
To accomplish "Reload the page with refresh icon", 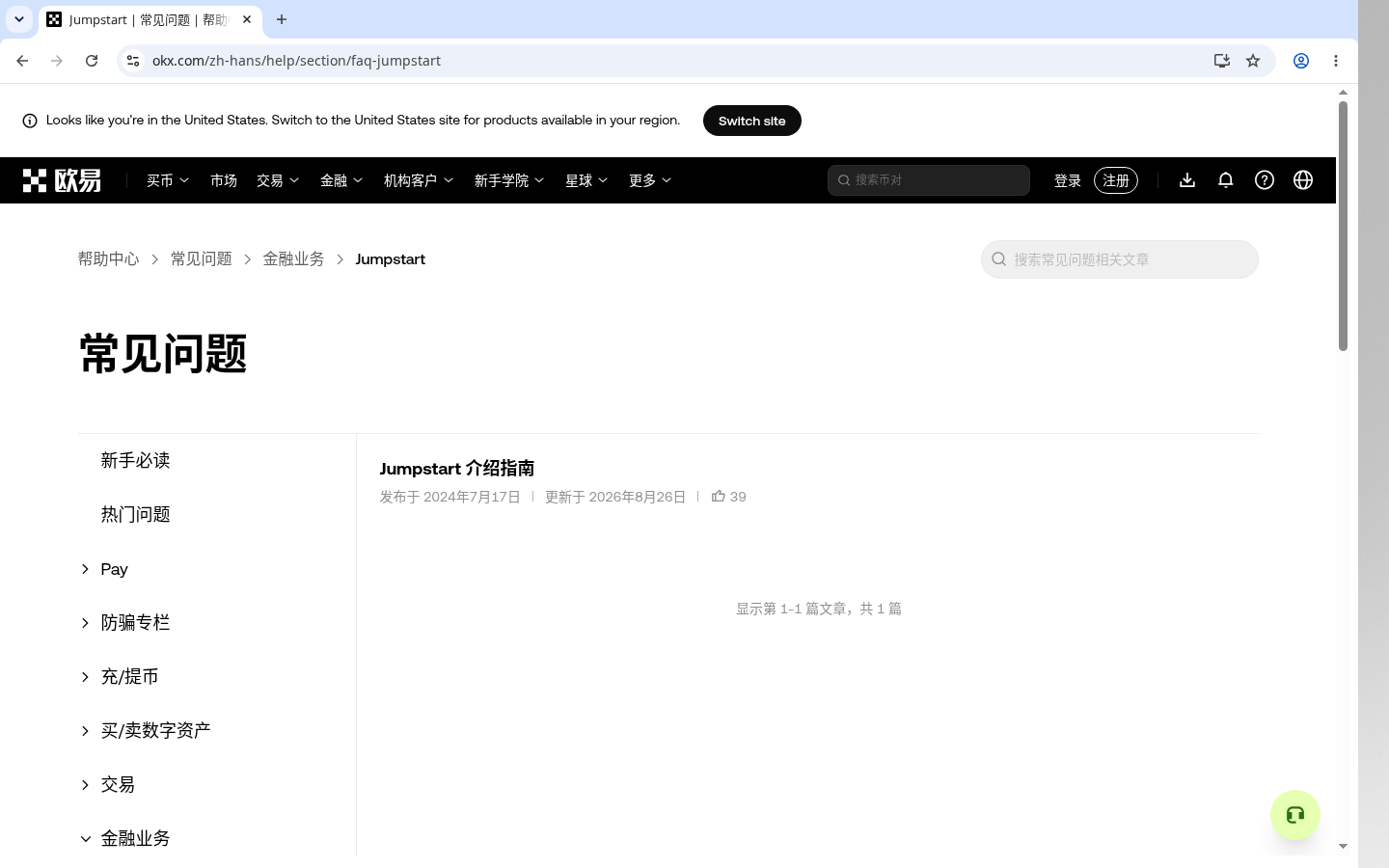I will pos(92,61).
